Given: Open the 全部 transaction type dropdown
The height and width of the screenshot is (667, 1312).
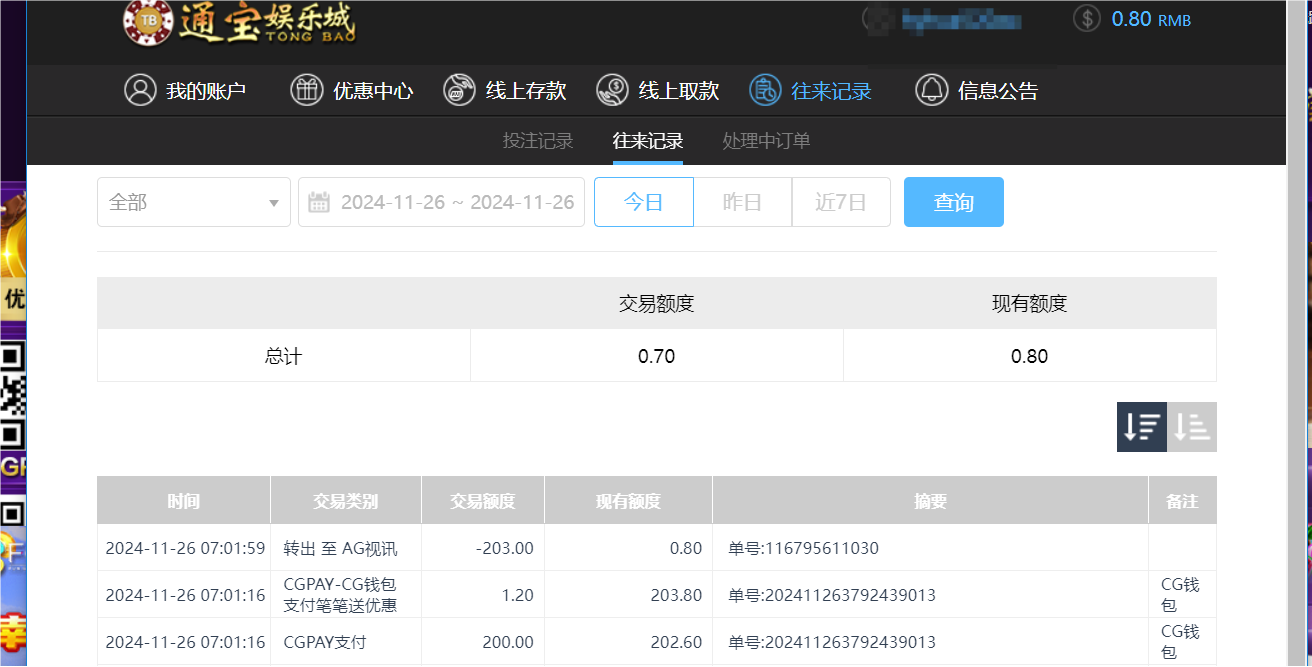Looking at the screenshot, I should (x=193, y=201).
